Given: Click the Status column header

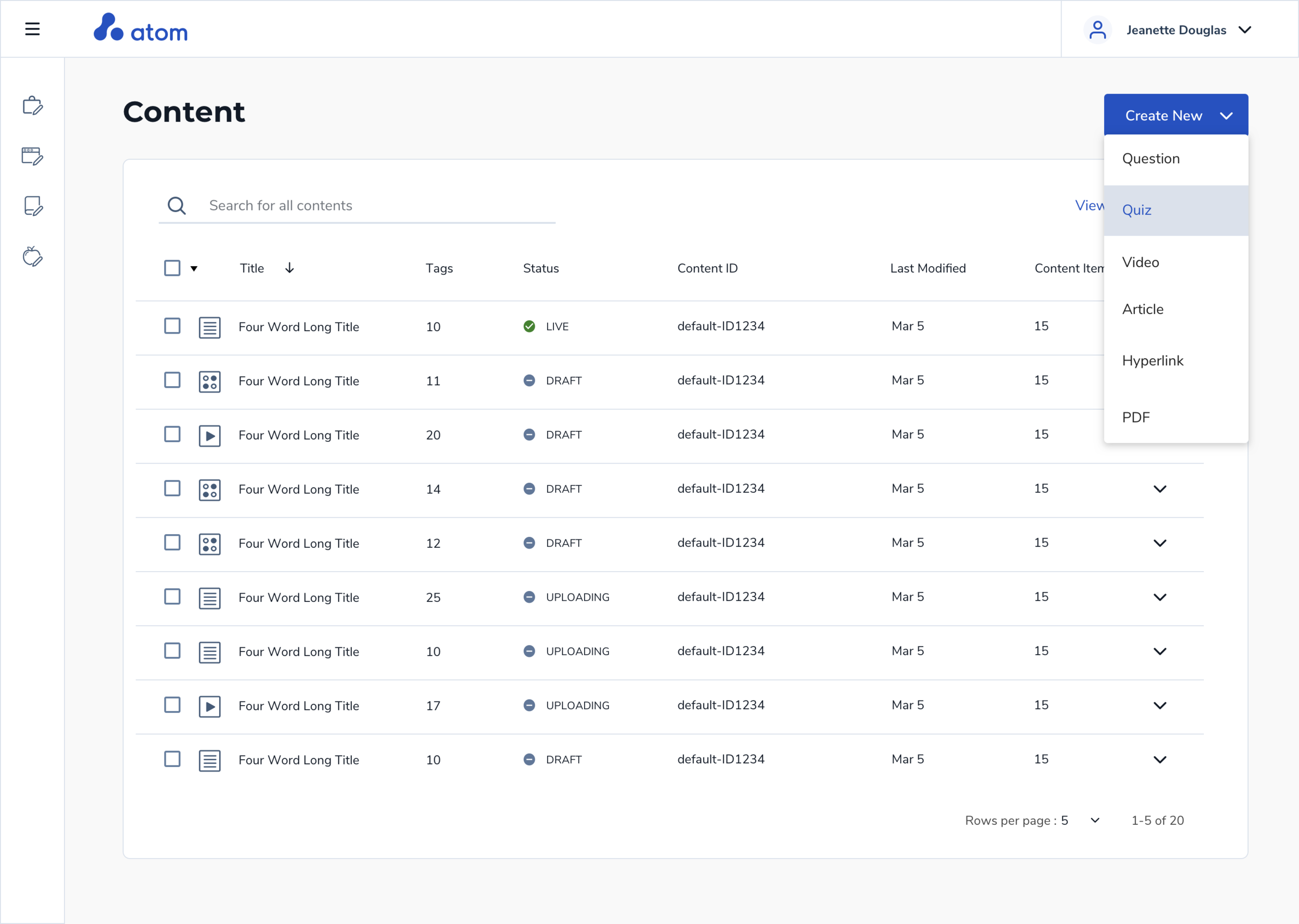Looking at the screenshot, I should click(541, 268).
